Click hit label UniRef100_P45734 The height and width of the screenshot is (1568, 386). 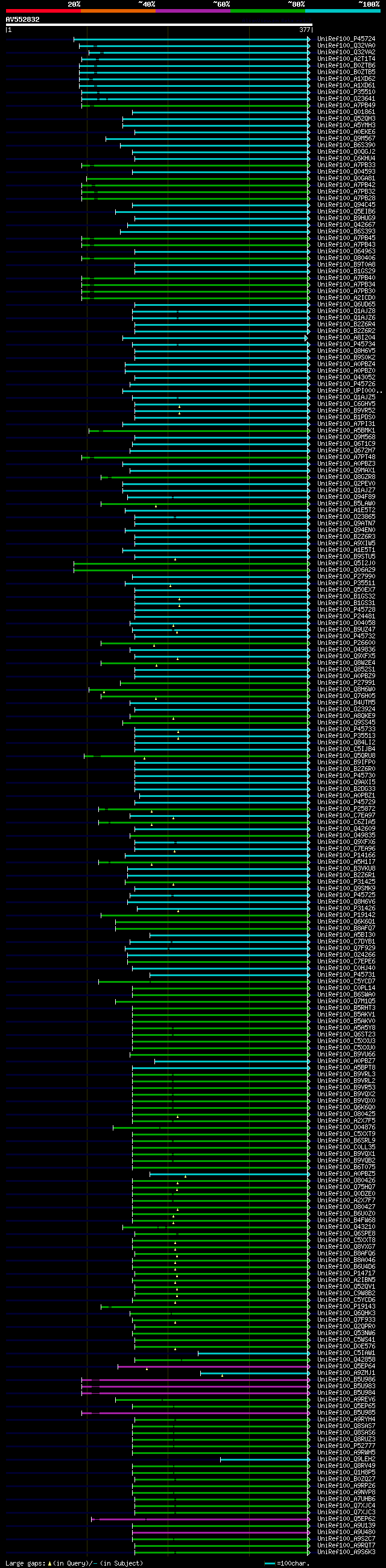coord(346,344)
